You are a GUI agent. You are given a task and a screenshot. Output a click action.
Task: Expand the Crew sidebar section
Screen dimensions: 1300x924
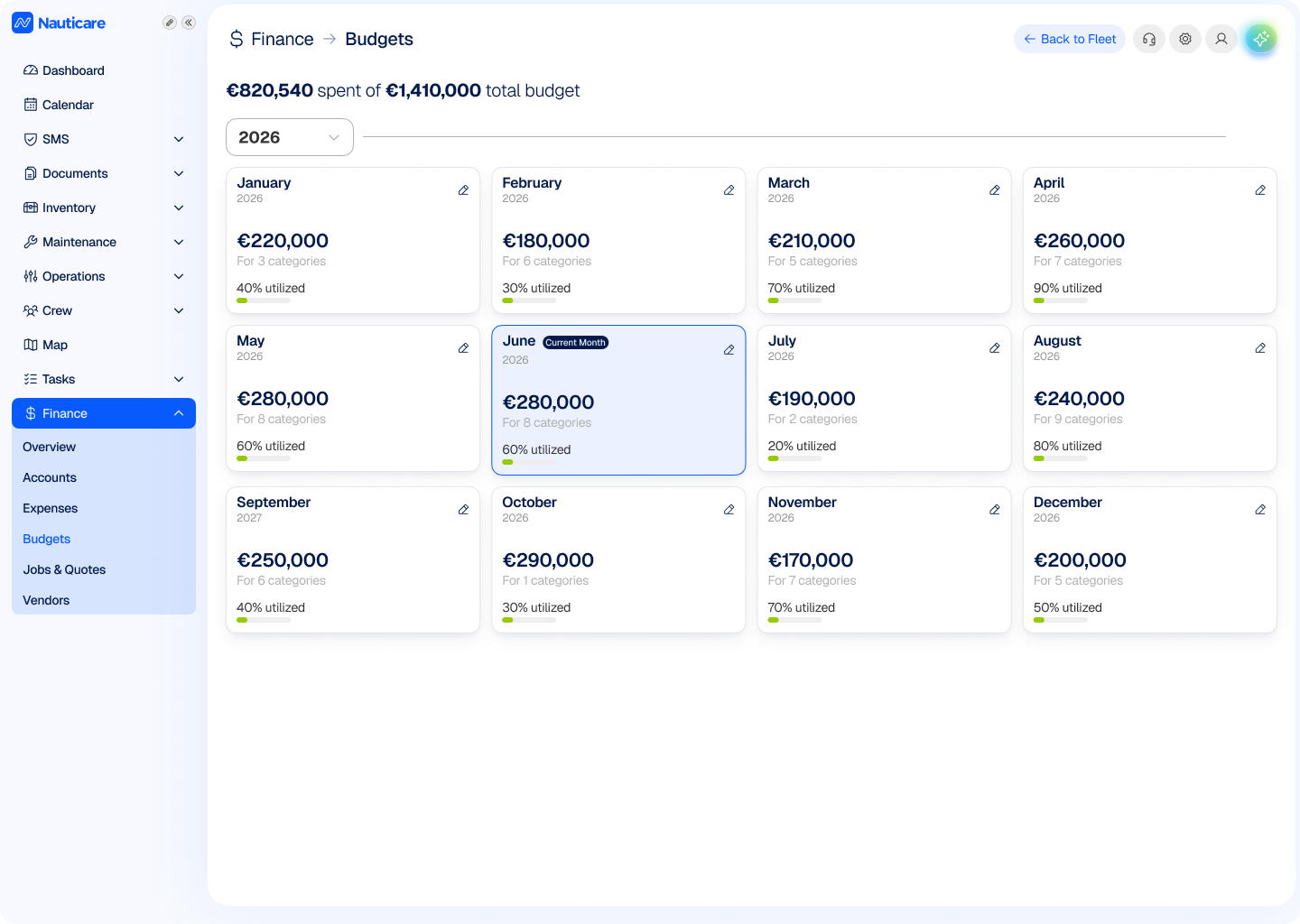click(x=179, y=310)
